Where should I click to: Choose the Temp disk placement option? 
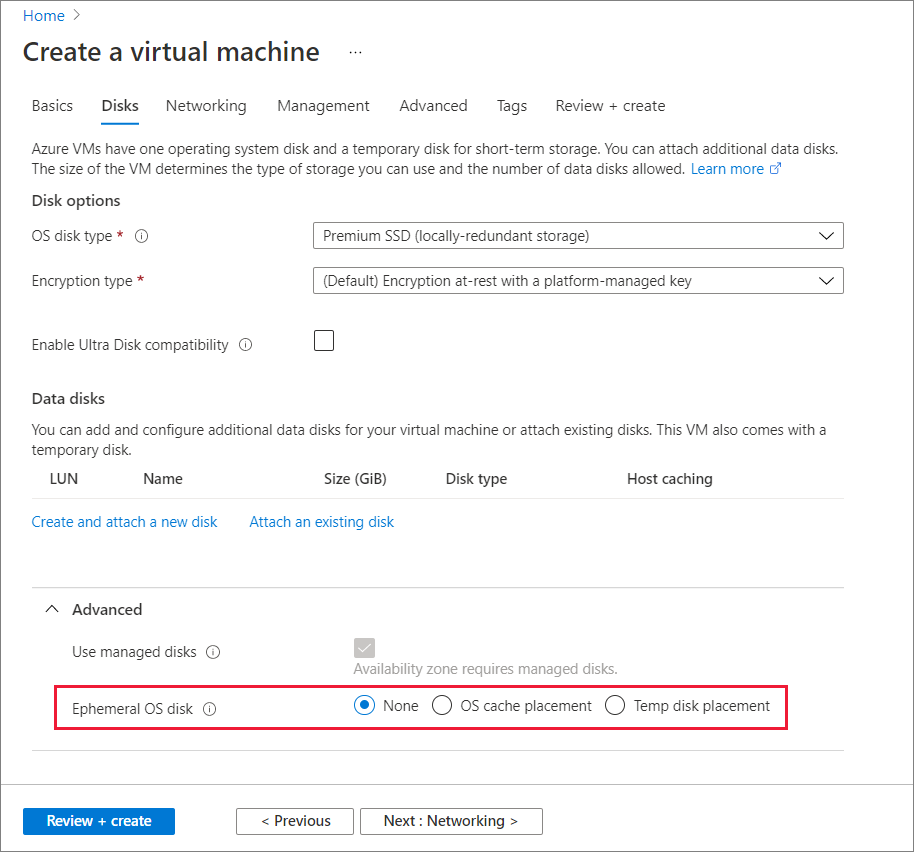point(615,705)
